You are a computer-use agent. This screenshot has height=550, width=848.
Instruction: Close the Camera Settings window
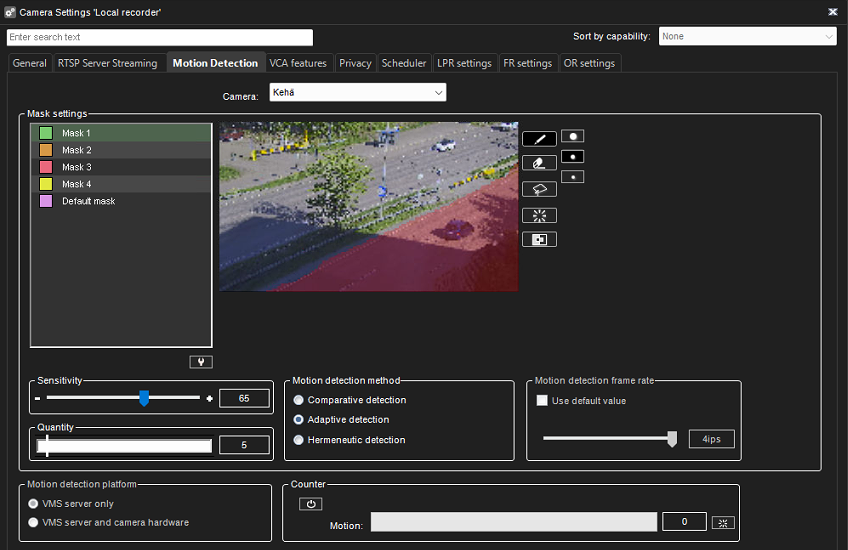833,12
